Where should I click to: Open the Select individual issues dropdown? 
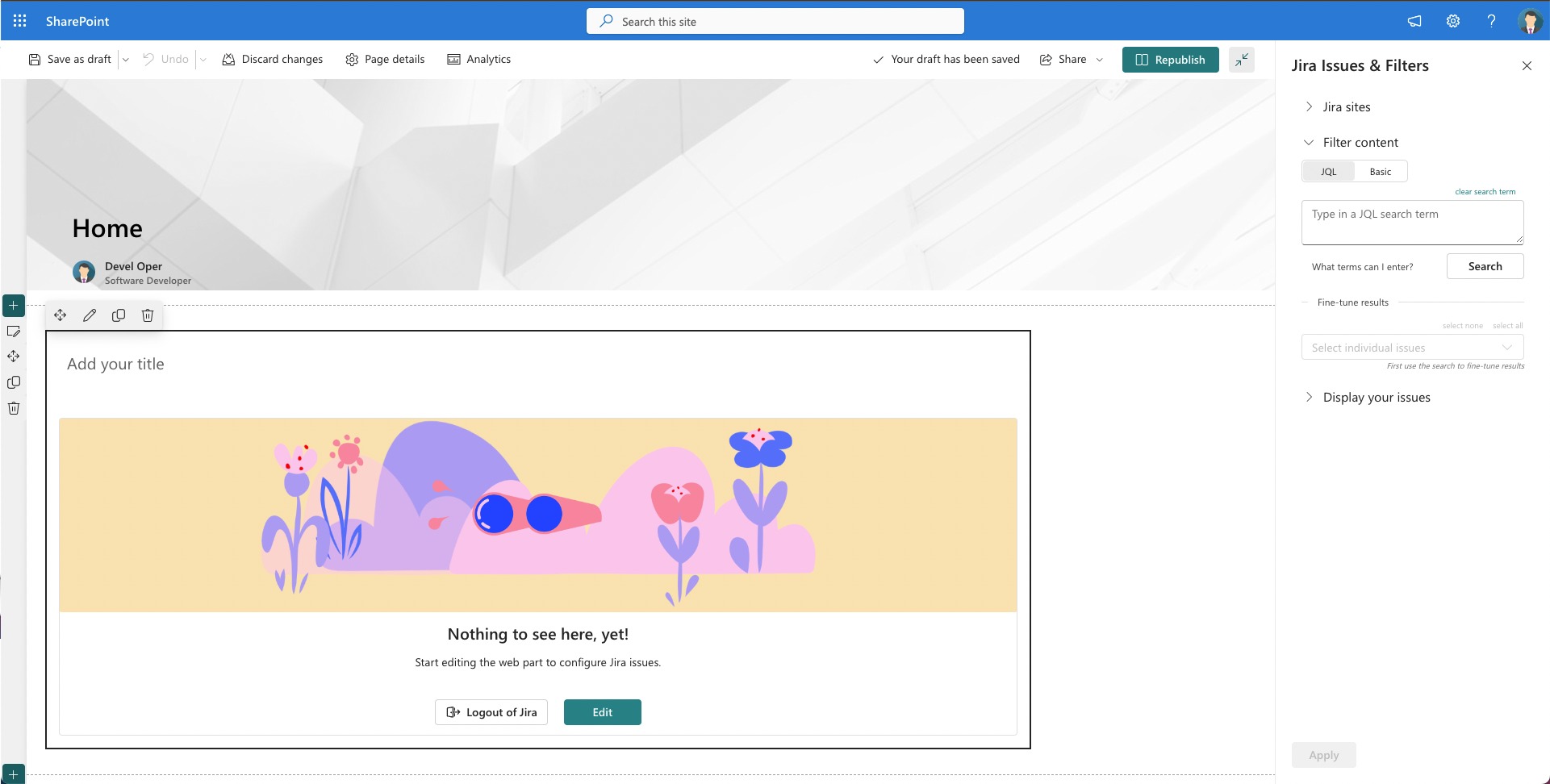1412,348
